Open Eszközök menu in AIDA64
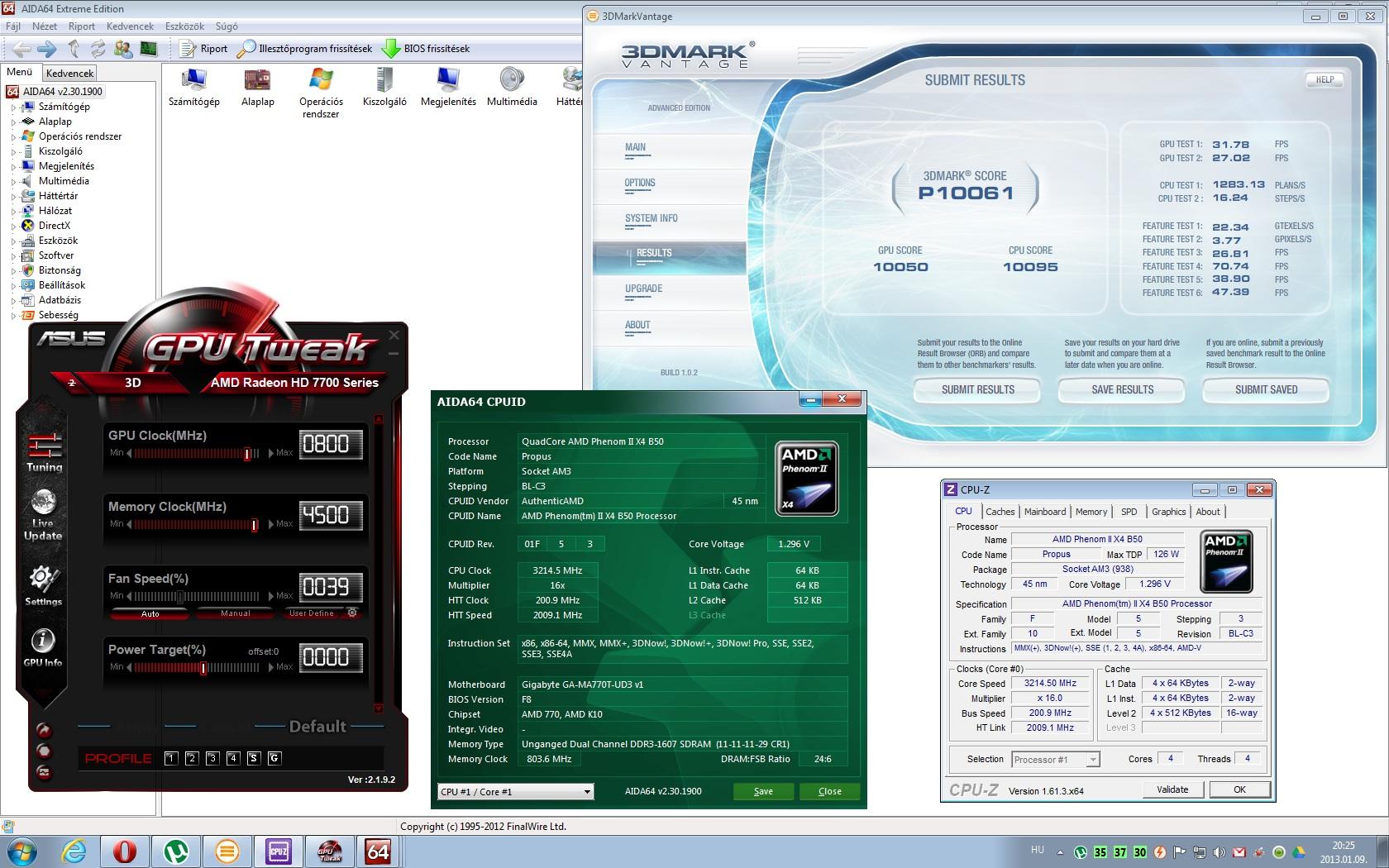This screenshot has height=868, width=1389. (x=184, y=26)
